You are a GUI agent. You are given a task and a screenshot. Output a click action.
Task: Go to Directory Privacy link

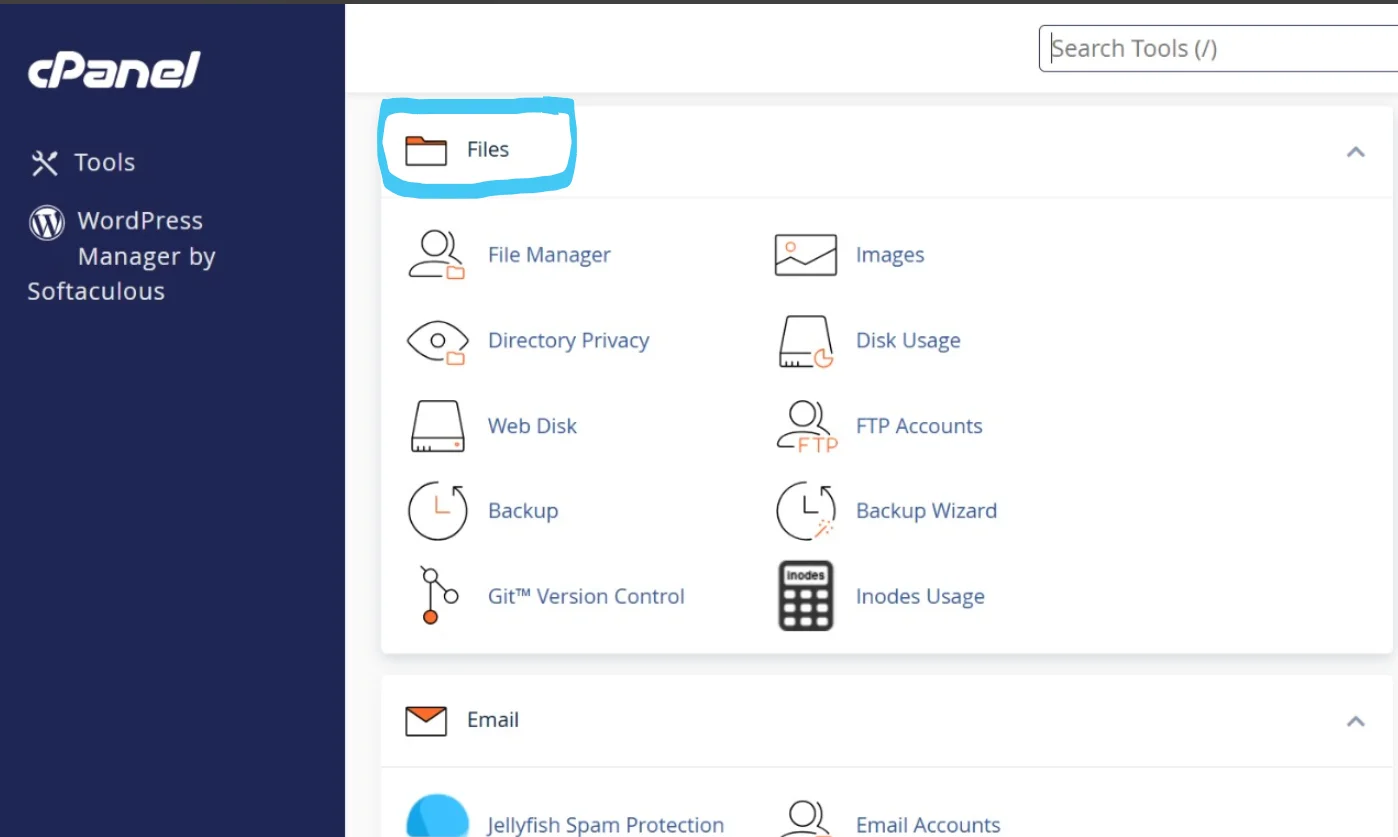point(569,341)
